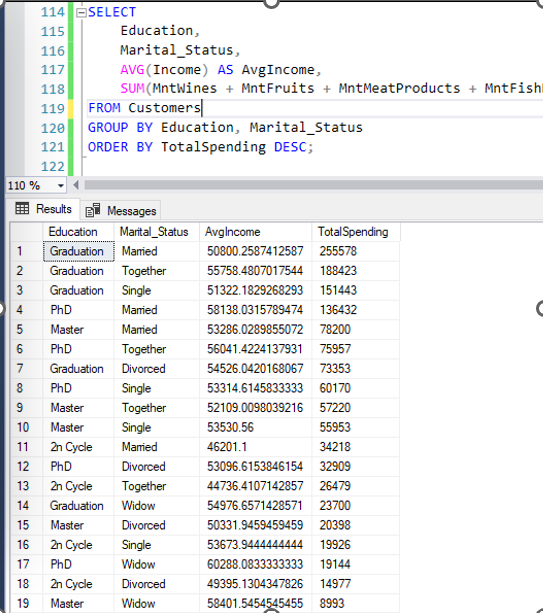Click AvgIncome value 55758.4807017544
The width and height of the screenshot is (543, 613).
pyautogui.click(x=255, y=271)
